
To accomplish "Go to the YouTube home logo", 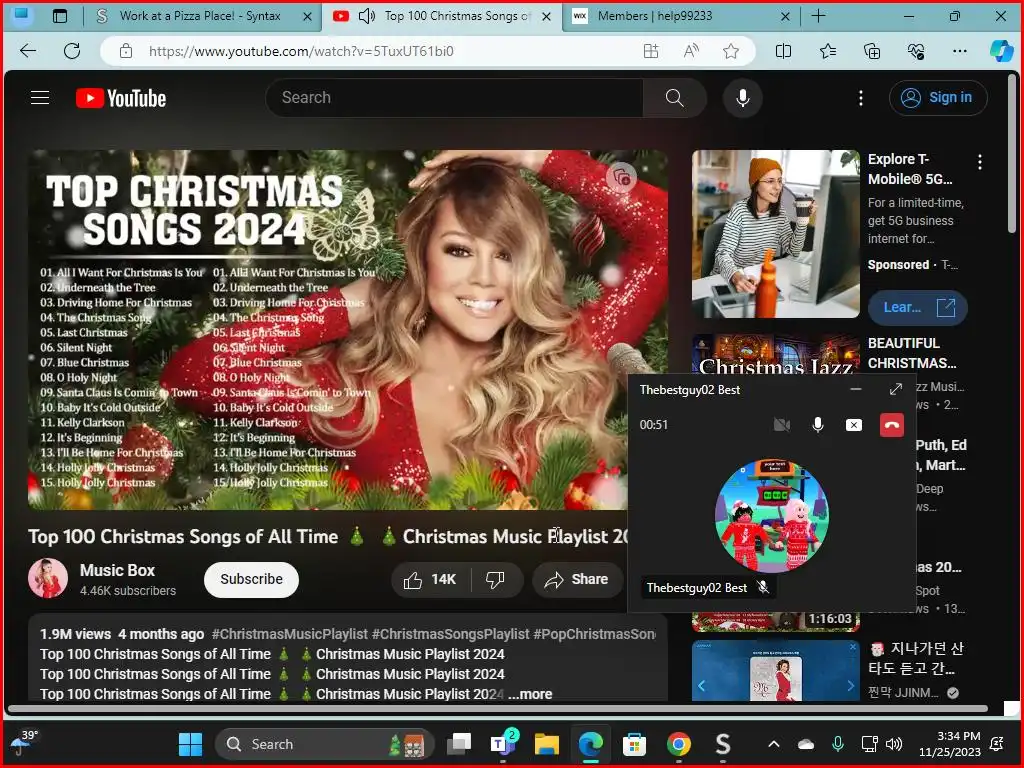I will pos(121,98).
